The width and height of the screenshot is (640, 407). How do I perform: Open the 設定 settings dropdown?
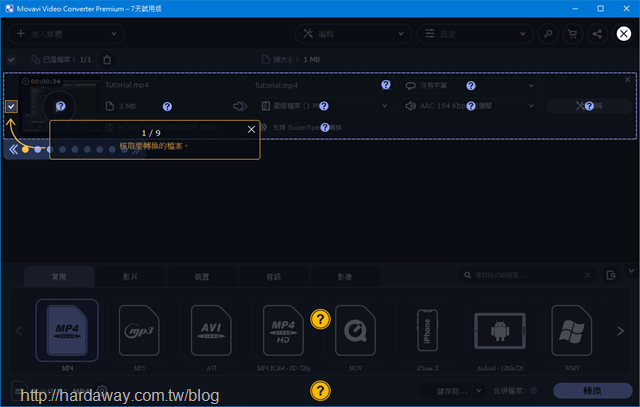475,34
